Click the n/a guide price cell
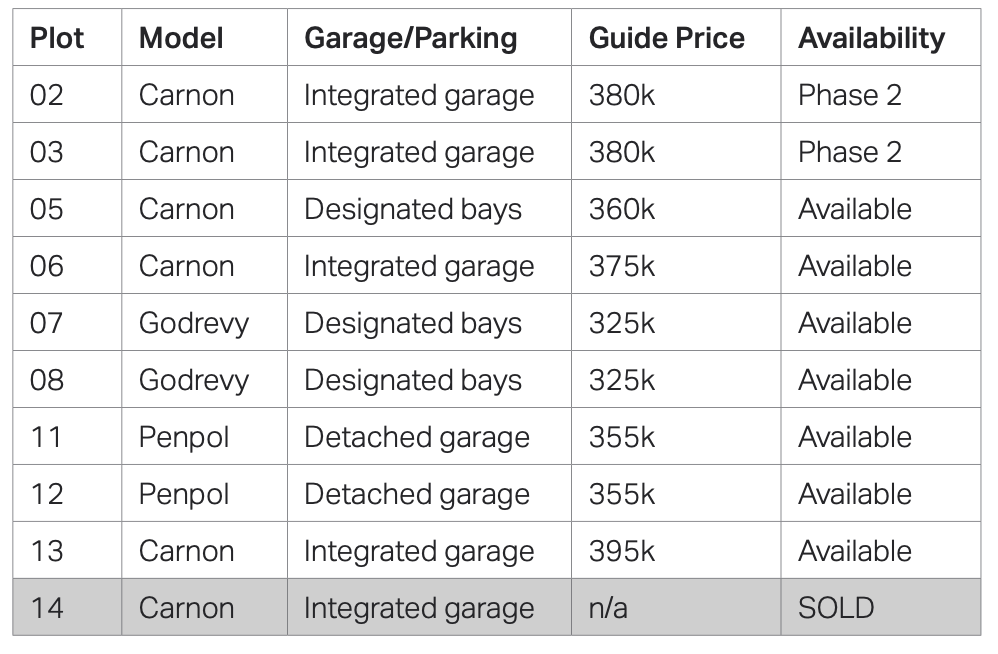 pyautogui.click(x=608, y=608)
